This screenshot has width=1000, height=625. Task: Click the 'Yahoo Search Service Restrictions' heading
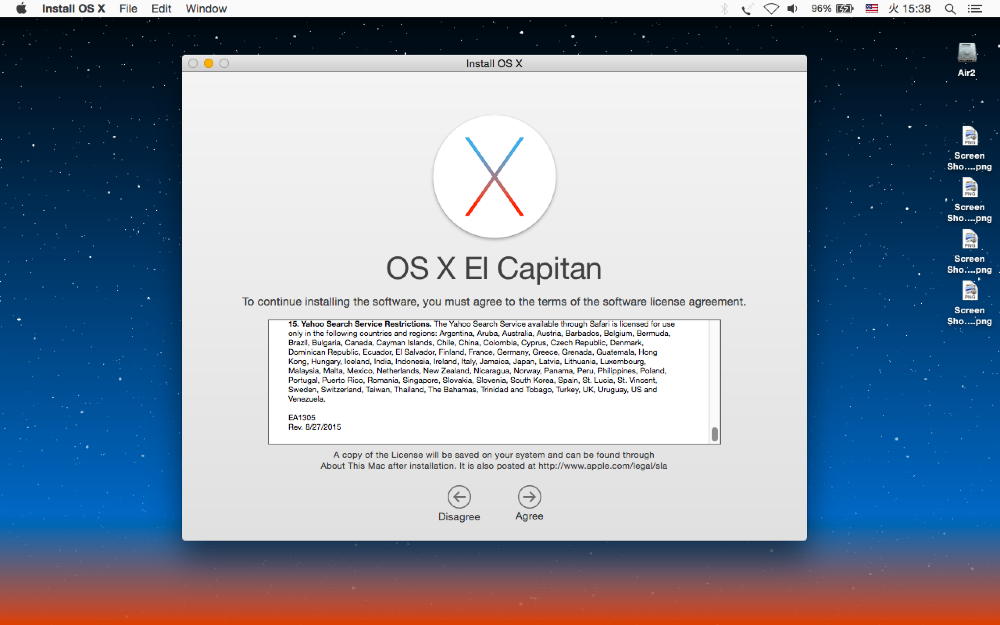point(360,324)
